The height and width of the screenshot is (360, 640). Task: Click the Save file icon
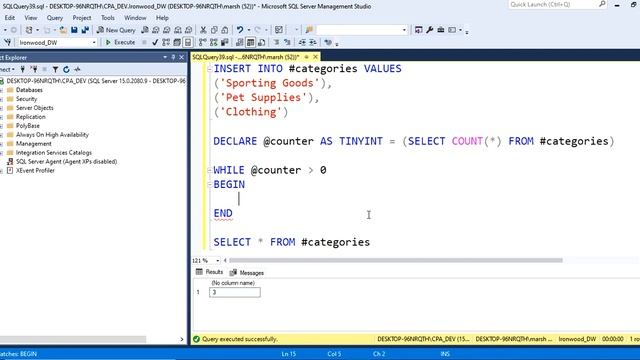pyautogui.click(x=74, y=30)
